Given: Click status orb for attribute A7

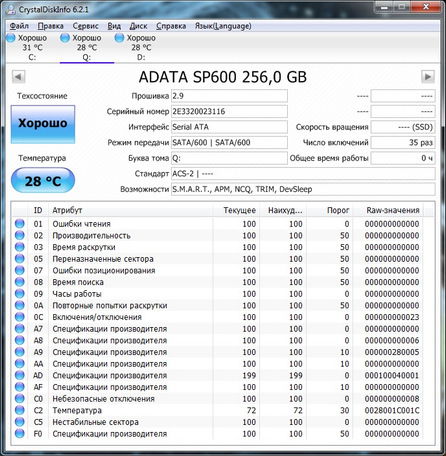Looking at the screenshot, I should 20,329.
